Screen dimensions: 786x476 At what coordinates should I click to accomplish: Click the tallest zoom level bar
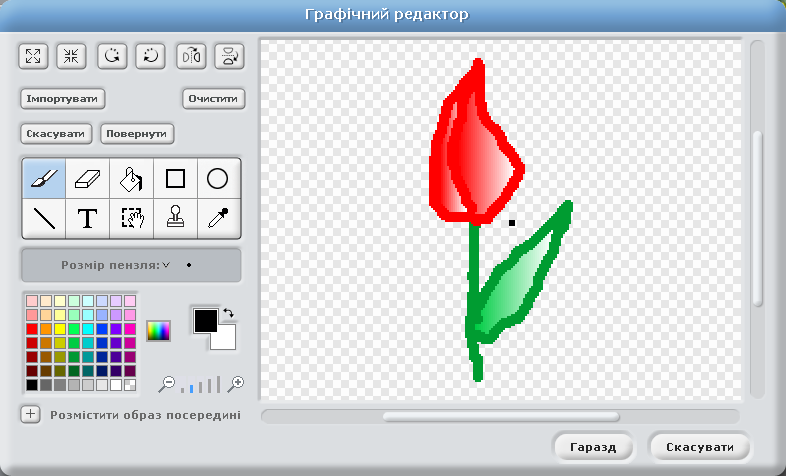[219, 384]
